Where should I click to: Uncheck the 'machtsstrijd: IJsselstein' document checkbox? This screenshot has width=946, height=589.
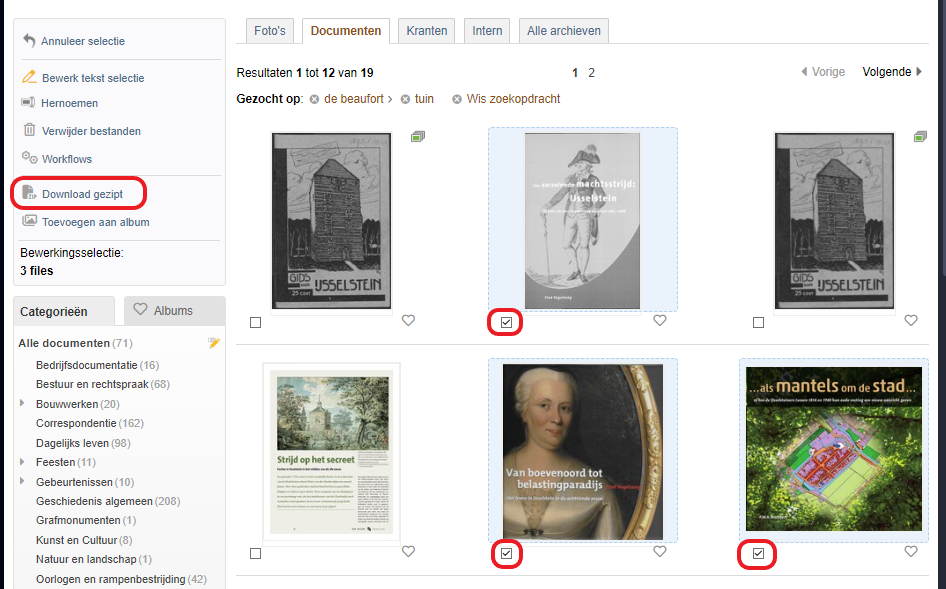tap(506, 323)
